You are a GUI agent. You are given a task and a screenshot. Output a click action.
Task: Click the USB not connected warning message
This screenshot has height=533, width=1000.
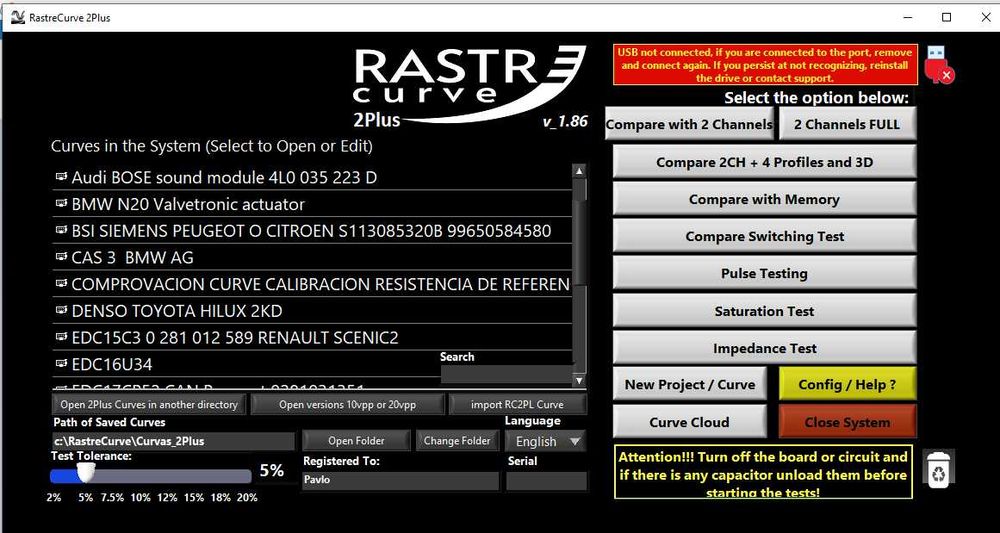(x=765, y=64)
